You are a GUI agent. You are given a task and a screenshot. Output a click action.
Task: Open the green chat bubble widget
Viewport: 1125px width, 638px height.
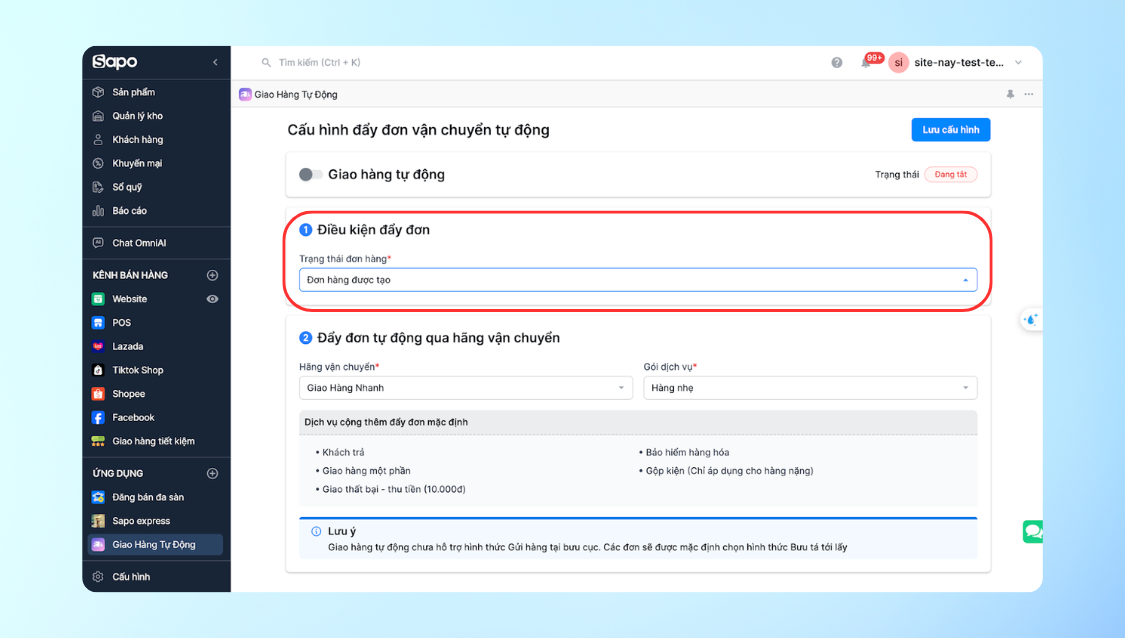(x=1032, y=531)
